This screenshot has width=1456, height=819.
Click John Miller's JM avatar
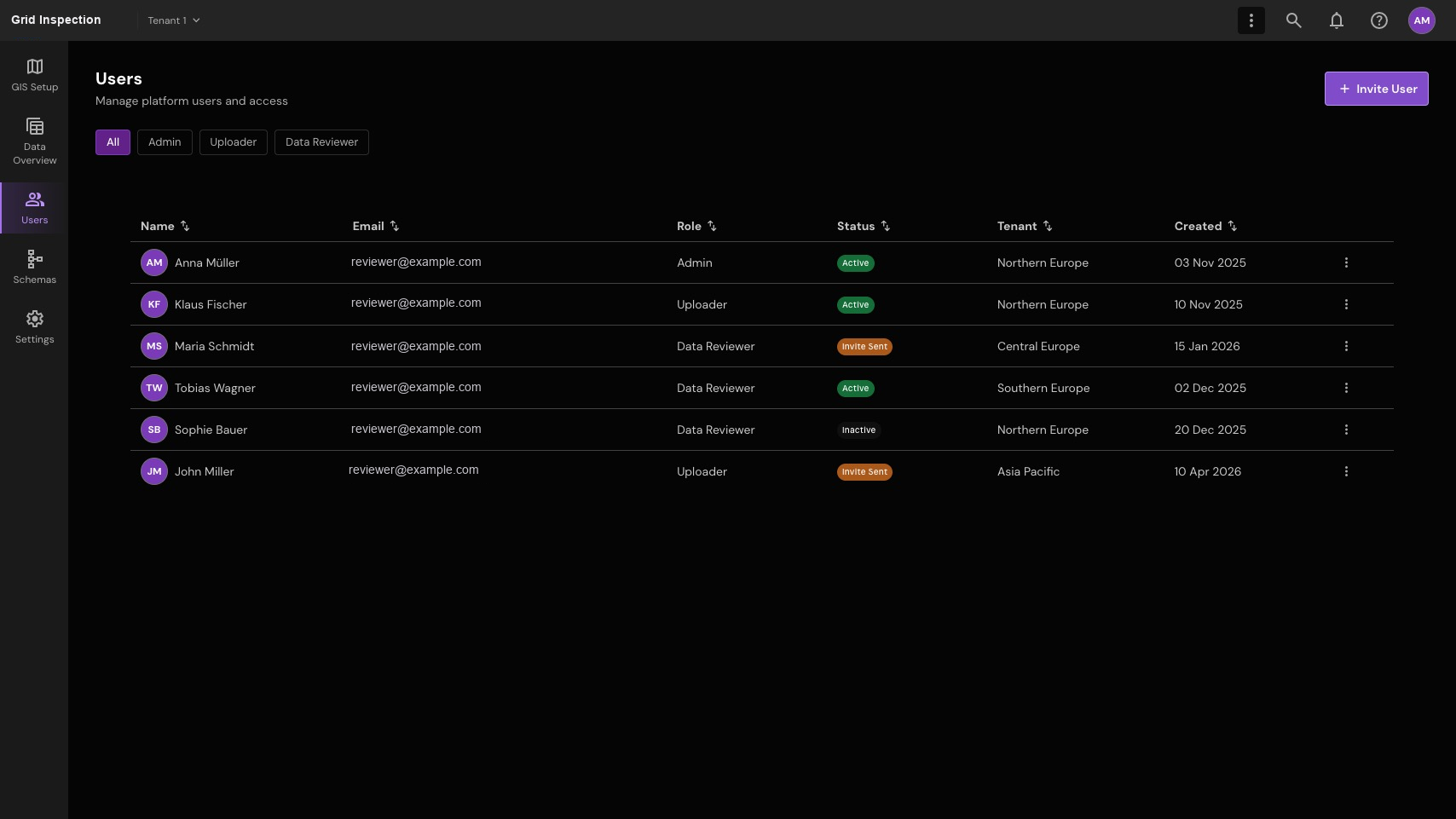[x=154, y=471]
